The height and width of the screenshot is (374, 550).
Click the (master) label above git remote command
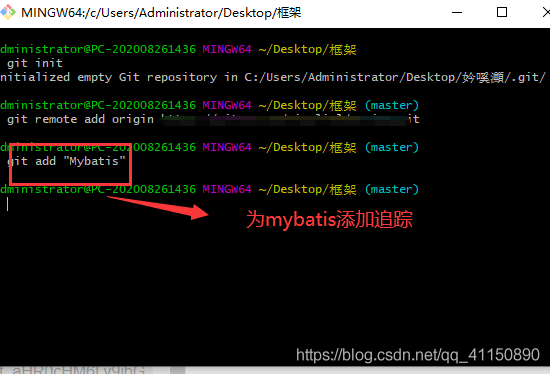pyautogui.click(x=392, y=105)
